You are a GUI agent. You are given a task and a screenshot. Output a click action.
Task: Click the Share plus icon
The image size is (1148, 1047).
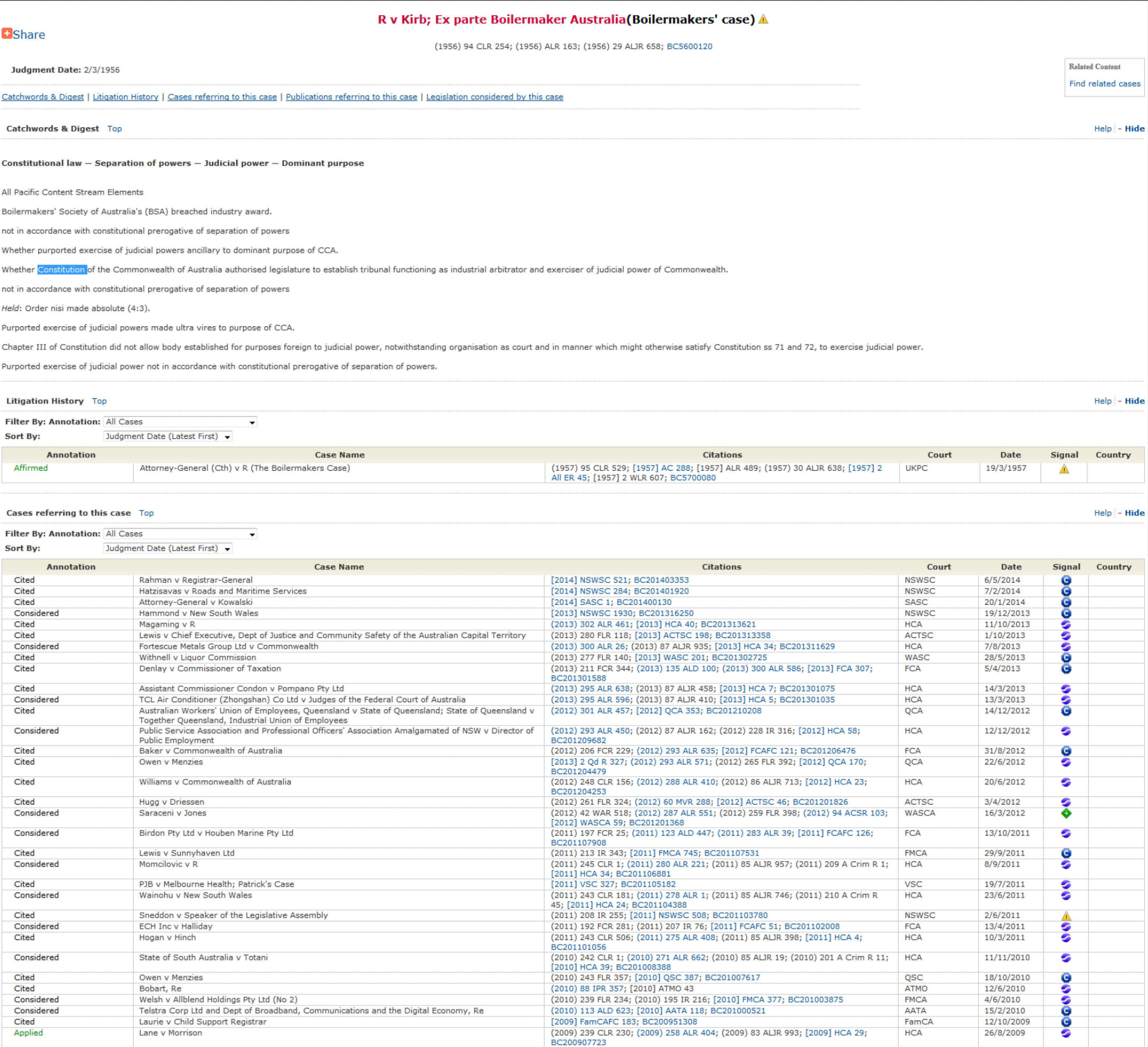7,34
